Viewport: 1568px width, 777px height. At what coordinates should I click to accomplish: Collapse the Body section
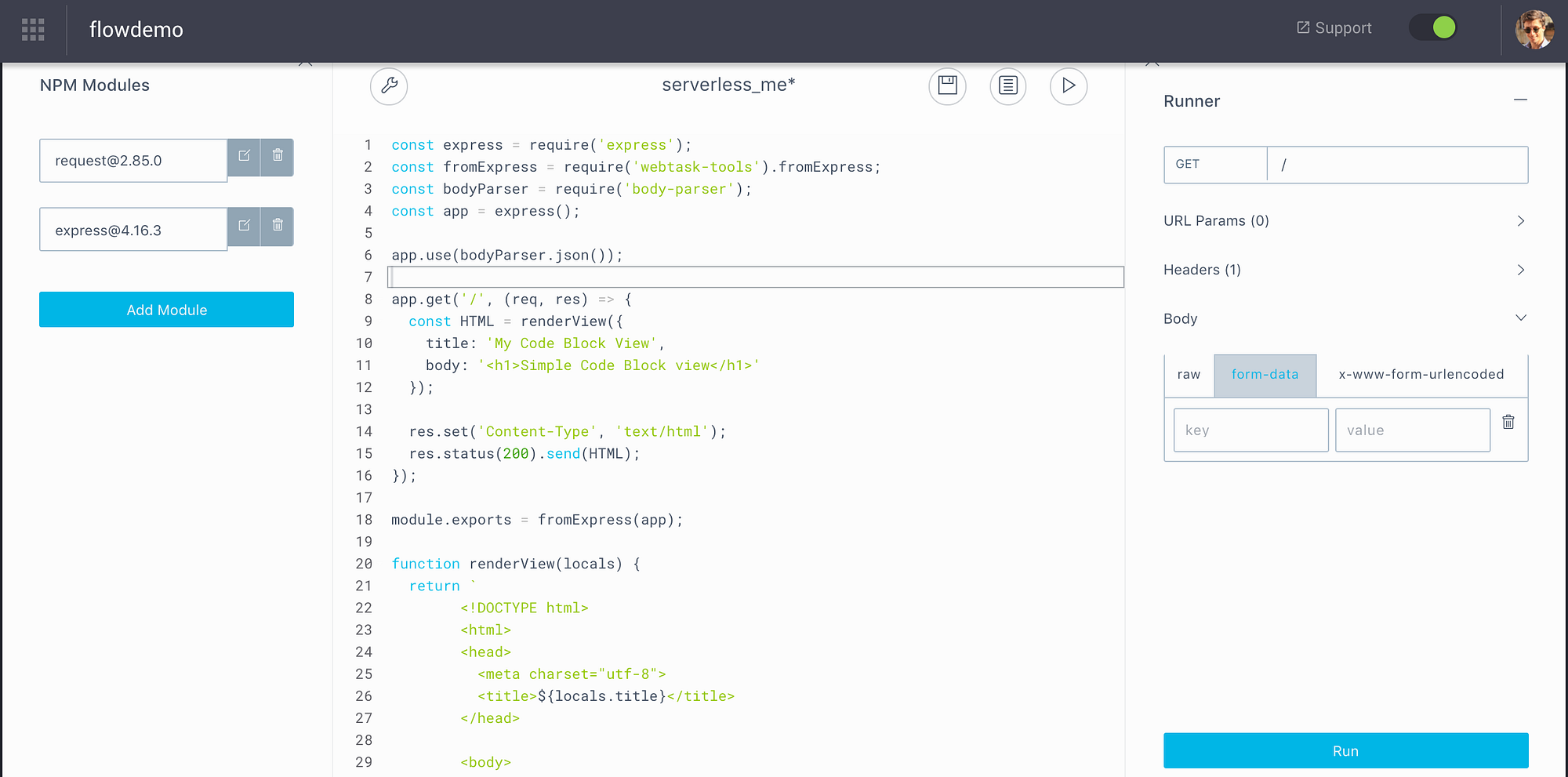click(x=1520, y=318)
